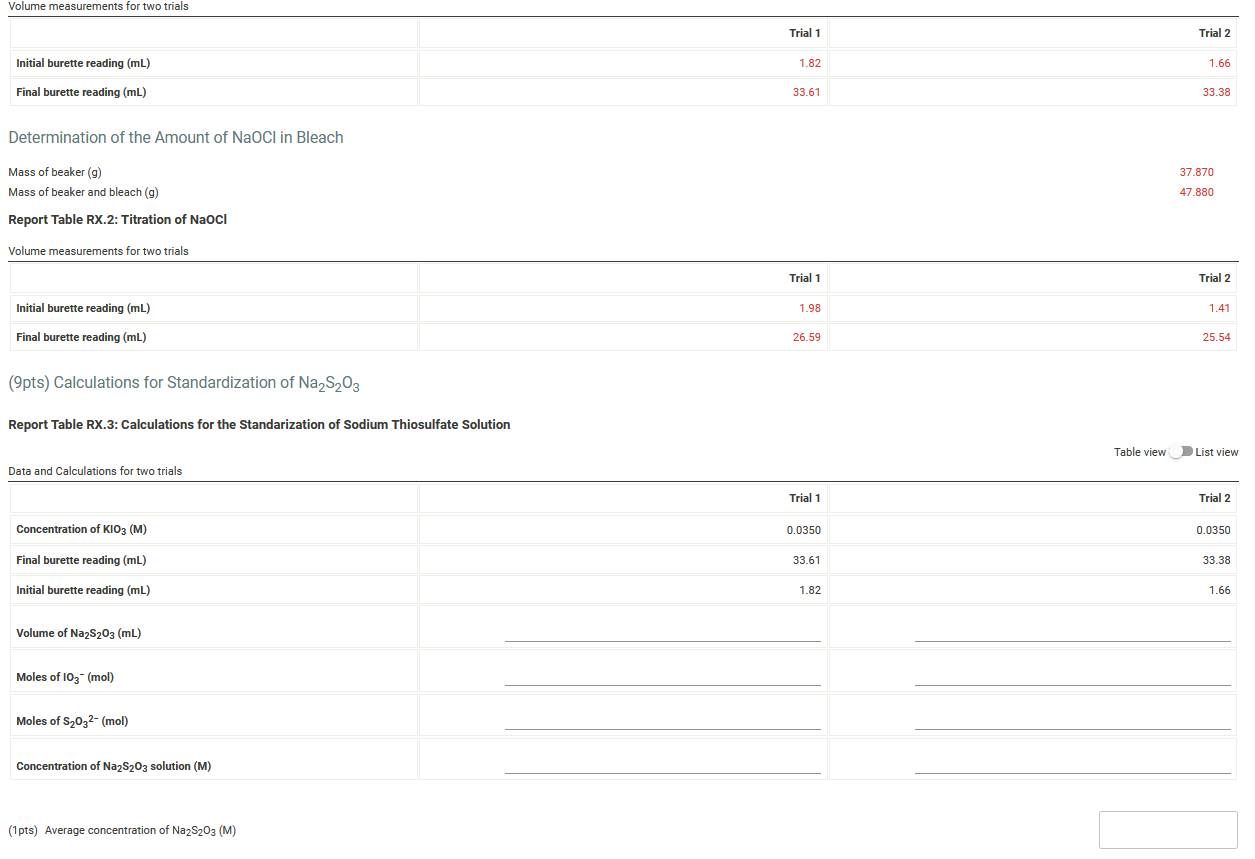Click the Initial burette reading 1.98 cell

(812, 308)
